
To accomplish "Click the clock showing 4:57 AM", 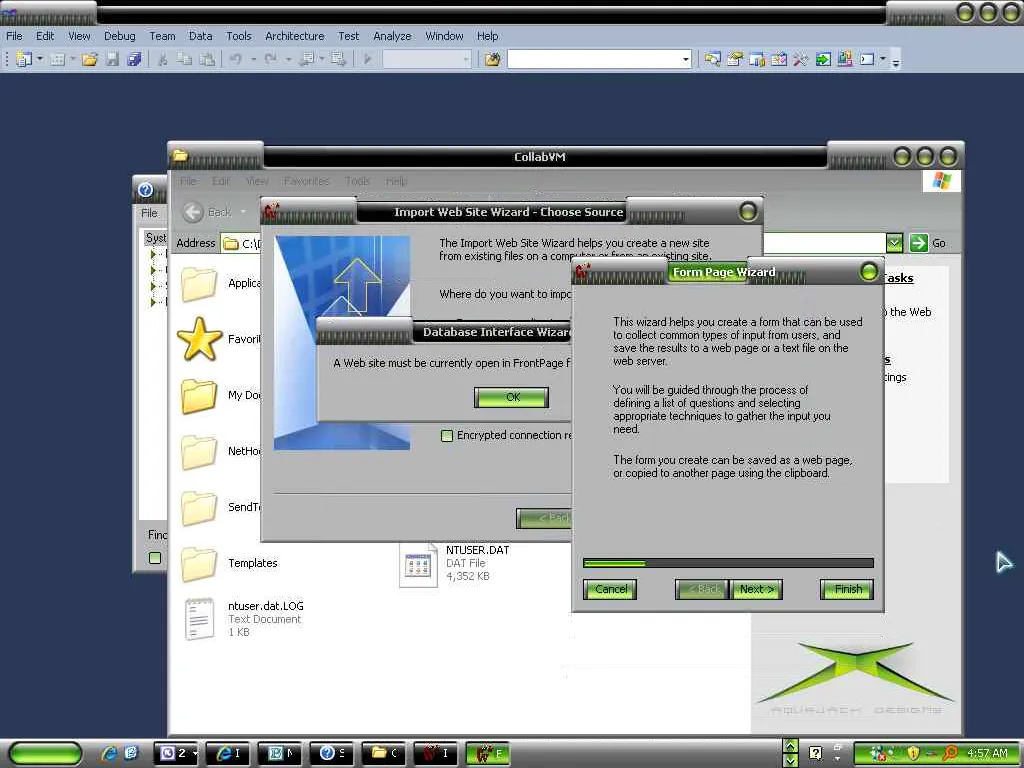I will click(987, 753).
